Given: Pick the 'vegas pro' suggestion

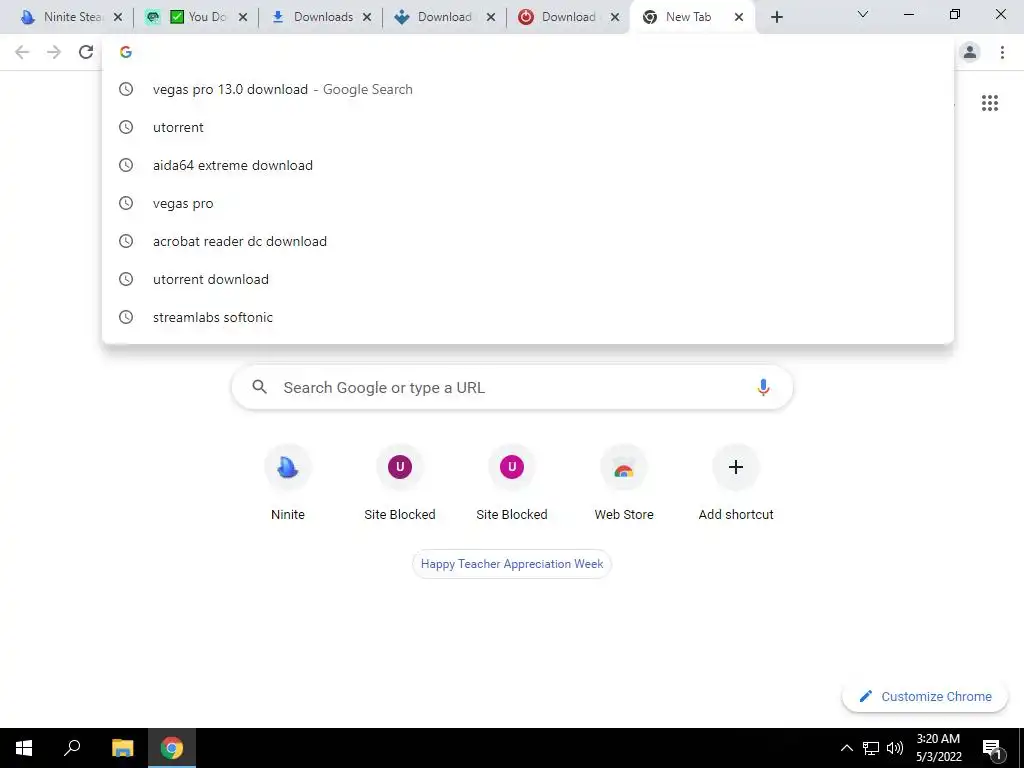Looking at the screenshot, I should (528, 203).
